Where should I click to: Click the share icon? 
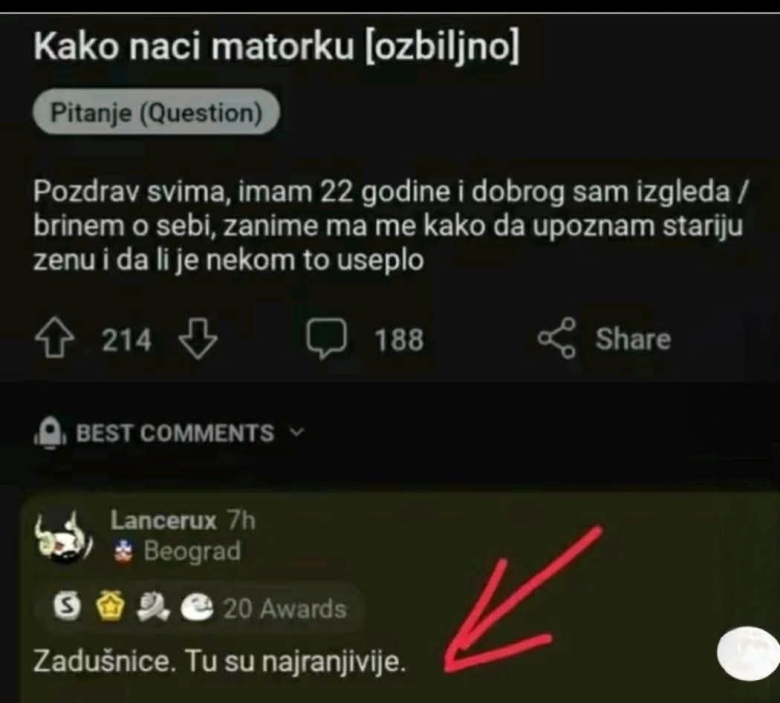click(557, 339)
